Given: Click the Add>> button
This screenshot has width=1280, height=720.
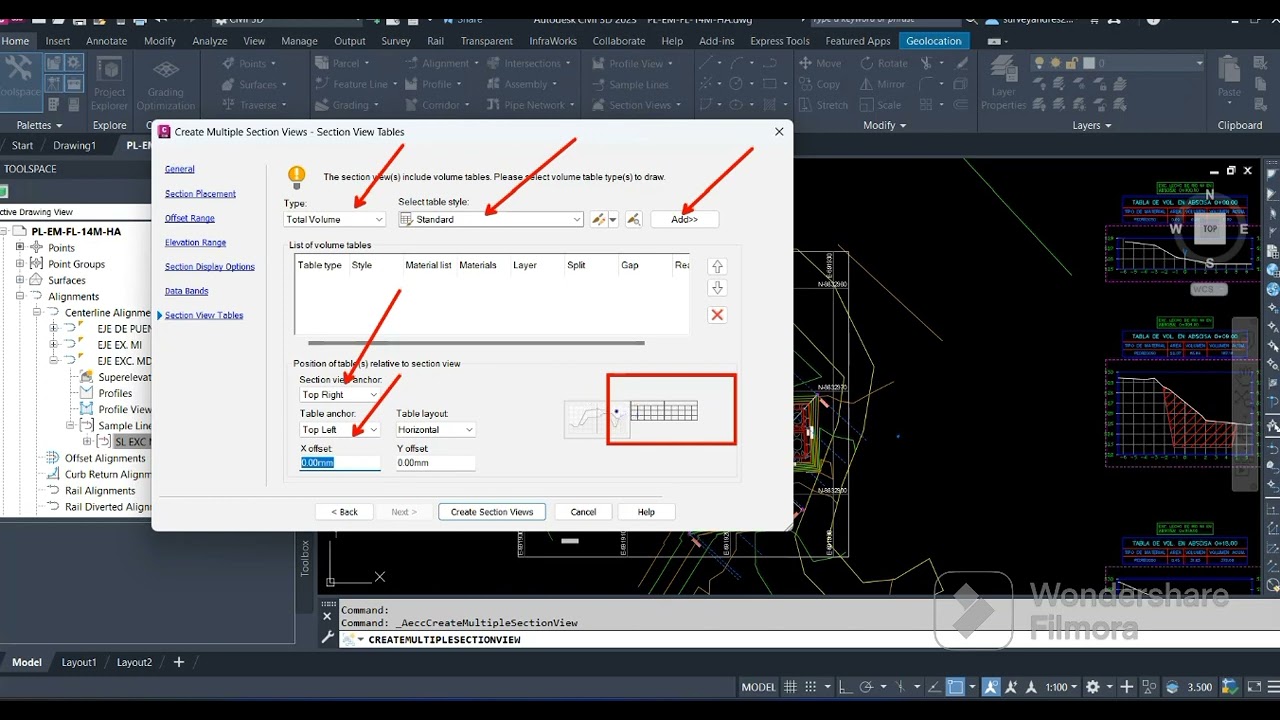Looking at the screenshot, I should tap(685, 219).
